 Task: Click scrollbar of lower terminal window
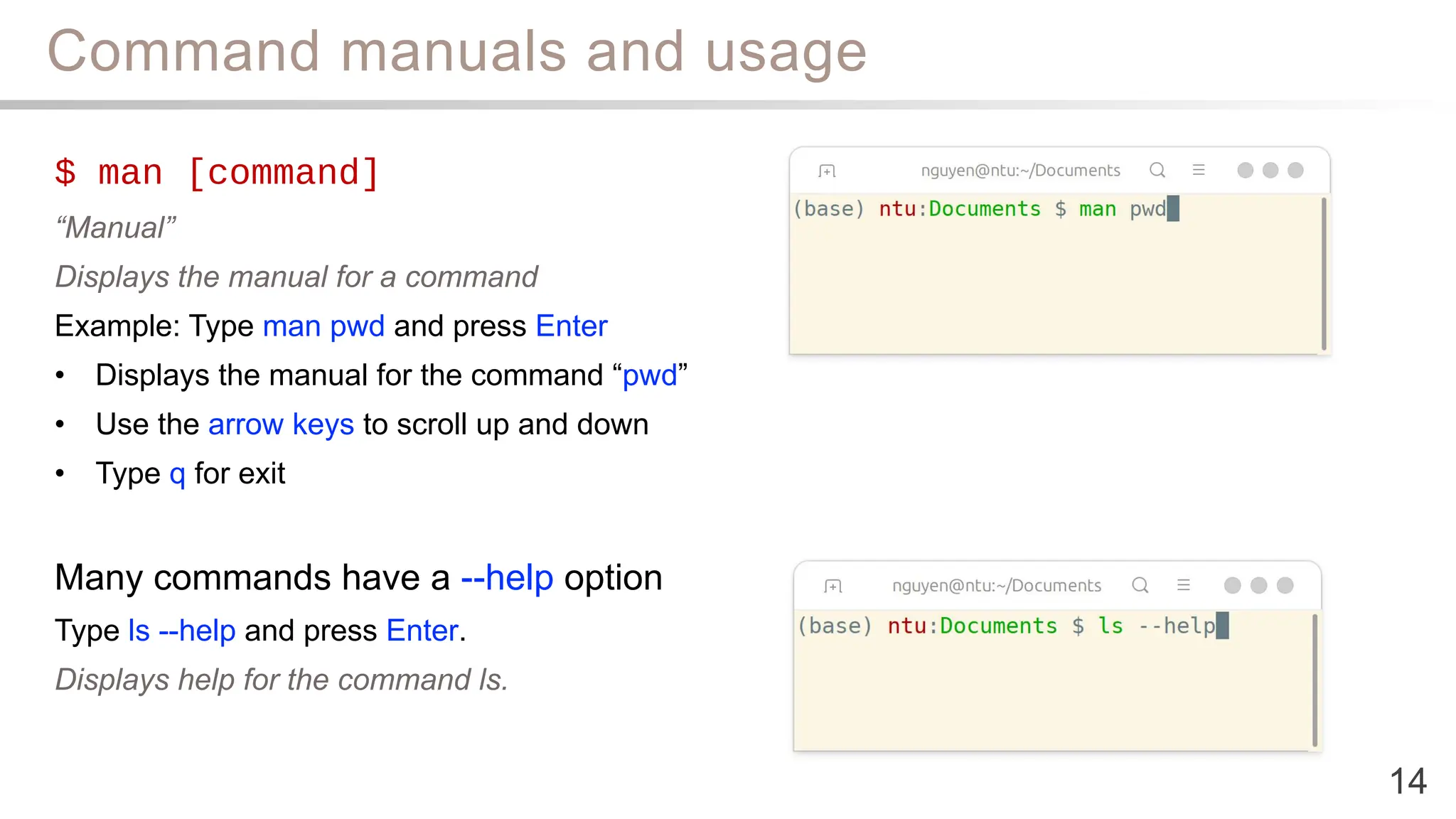click(x=1315, y=680)
